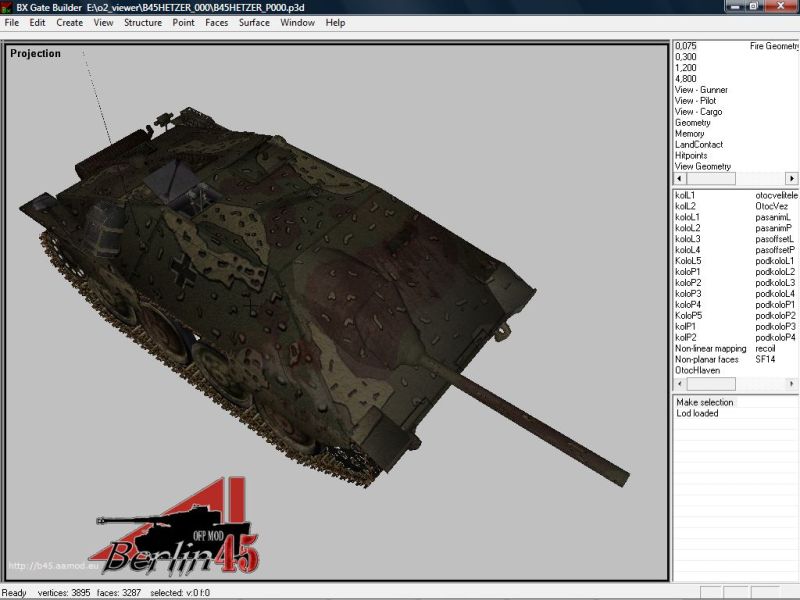Image resolution: width=800 pixels, height=600 pixels.
Task: Open the Structure menu
Action: point(143,22)
